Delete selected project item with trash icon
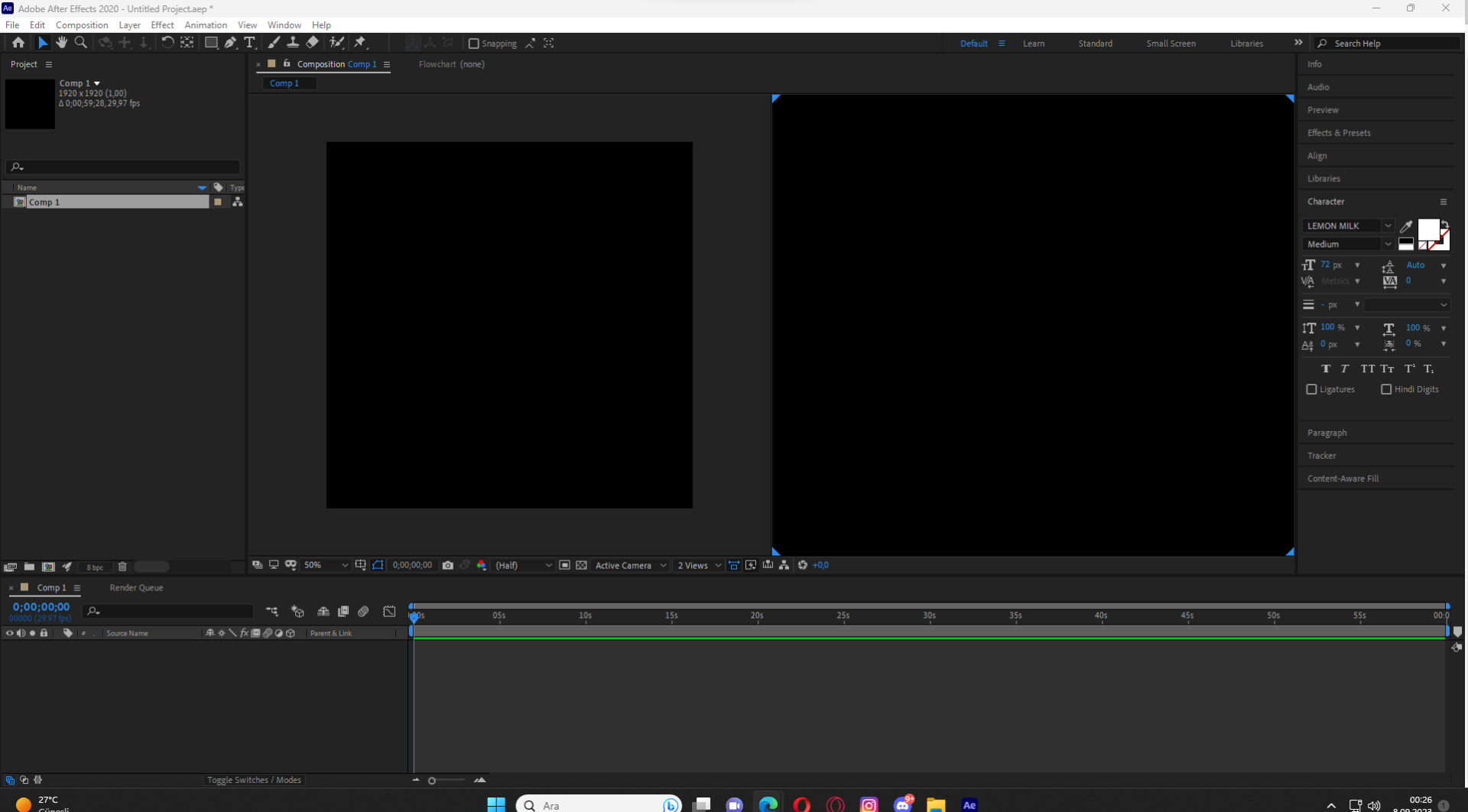1468x812 pixels. [x=122, y=567]
